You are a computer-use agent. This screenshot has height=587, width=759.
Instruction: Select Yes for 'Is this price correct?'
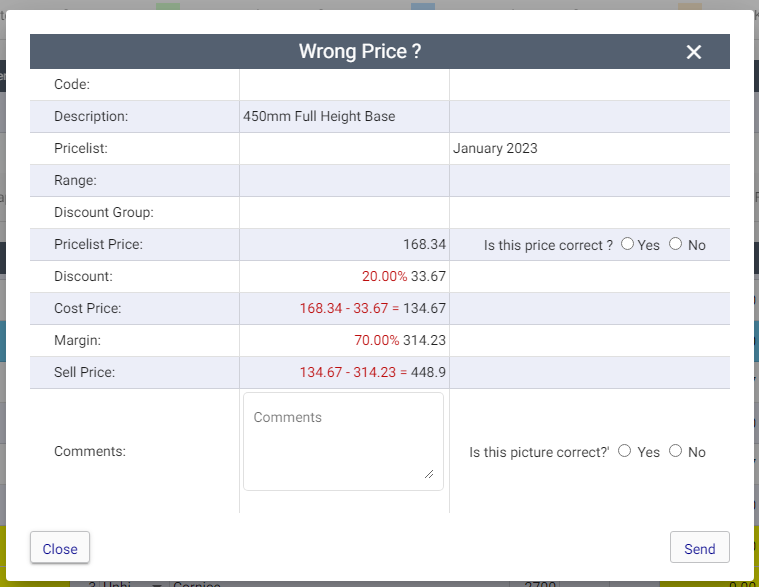[x=627, y=244]
